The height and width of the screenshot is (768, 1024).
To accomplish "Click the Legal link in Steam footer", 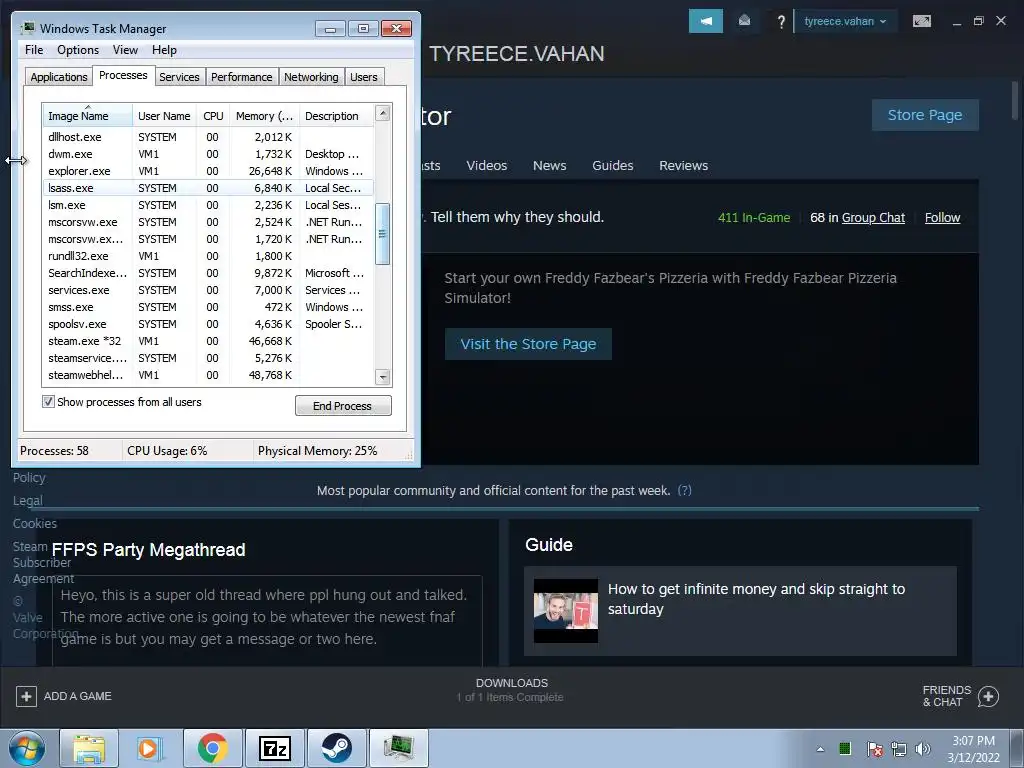I will 27,500.
